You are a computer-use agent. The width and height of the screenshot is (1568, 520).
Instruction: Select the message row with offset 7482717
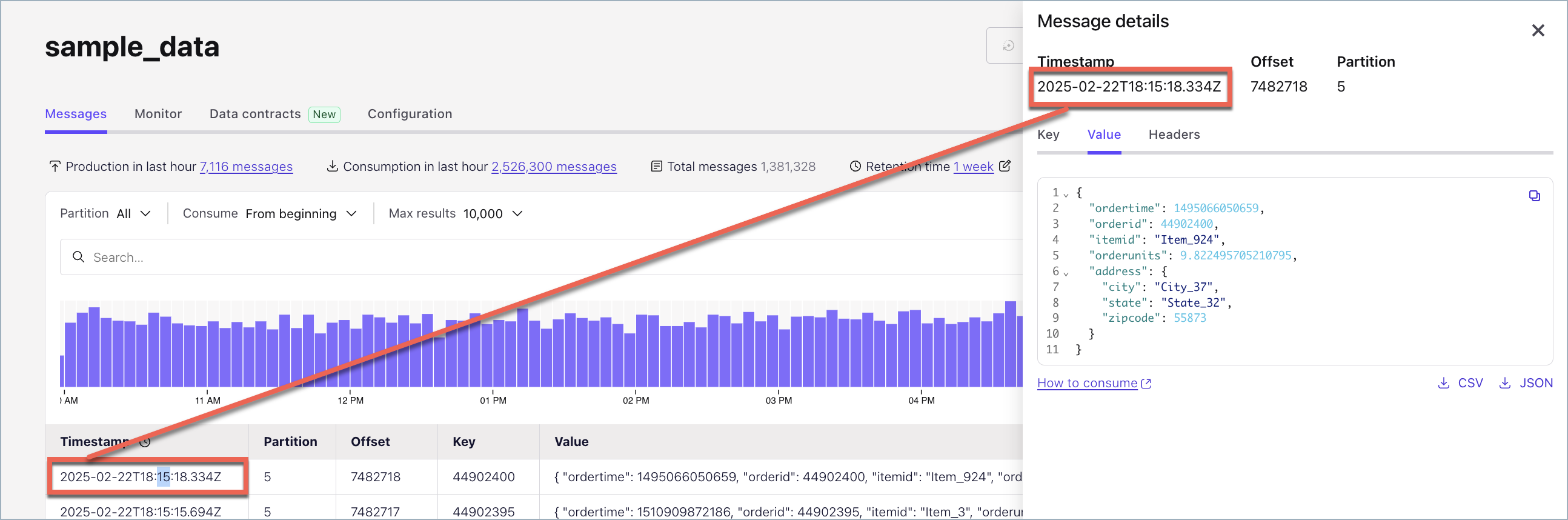(375, 511)
